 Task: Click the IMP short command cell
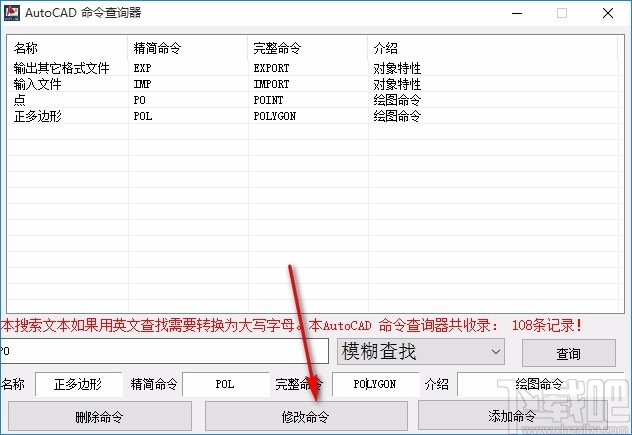(142, 84)
